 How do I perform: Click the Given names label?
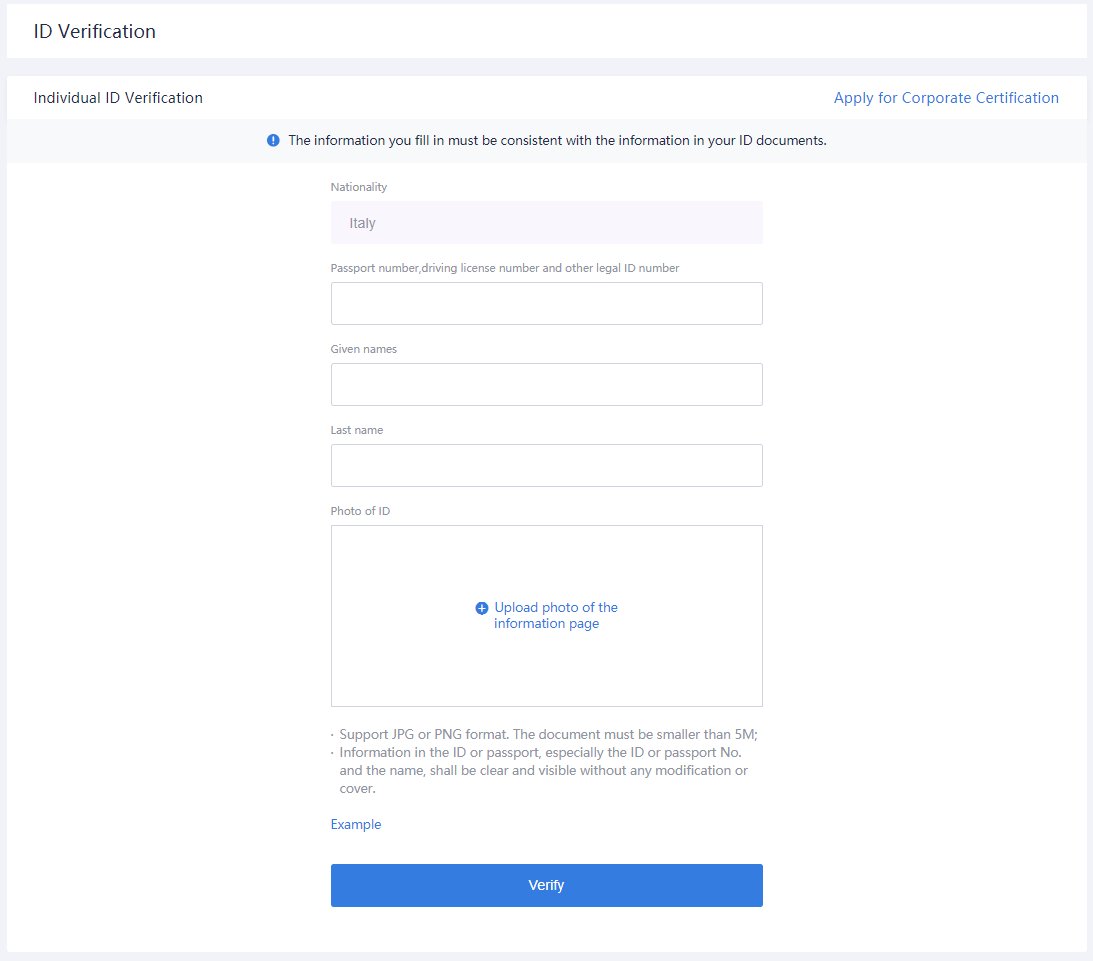(364, 349)
